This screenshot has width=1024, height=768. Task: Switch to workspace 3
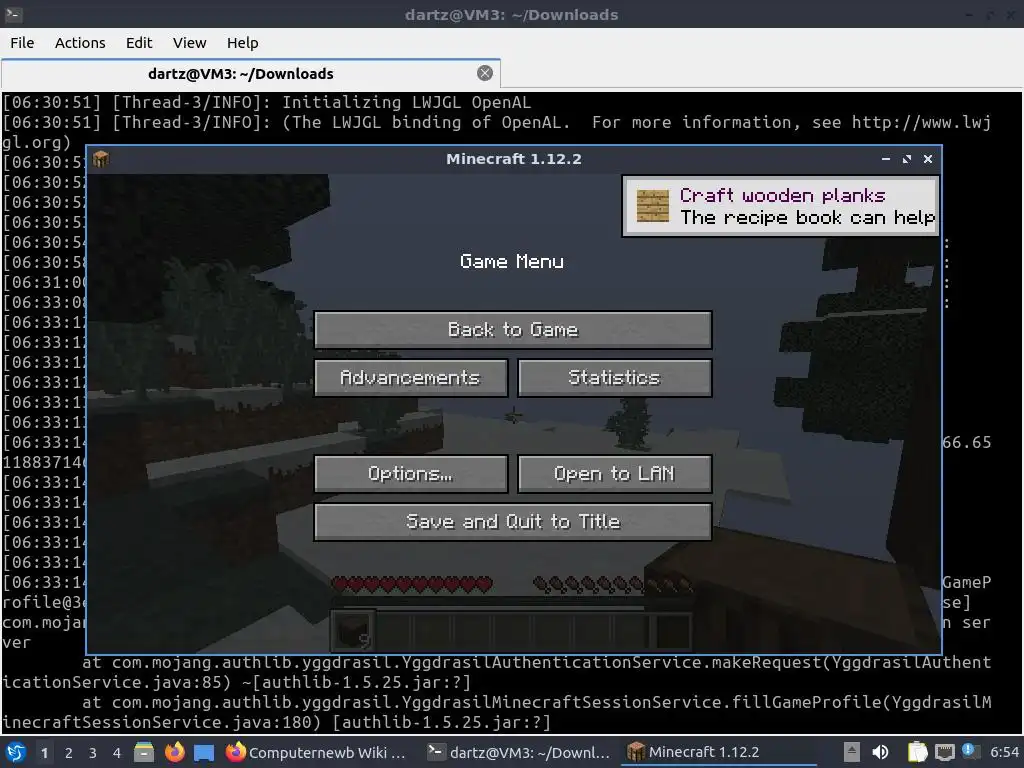tap(93, 753)
